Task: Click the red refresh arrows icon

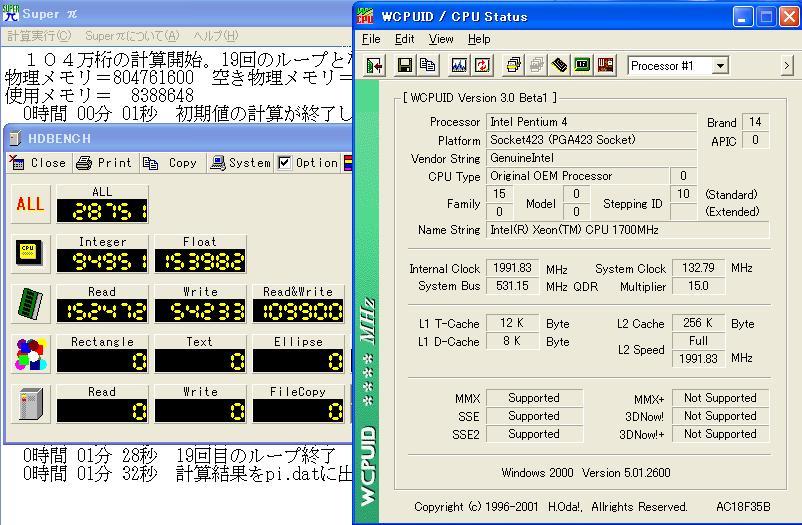Action: pyautogui.click(x=482, y=65)
